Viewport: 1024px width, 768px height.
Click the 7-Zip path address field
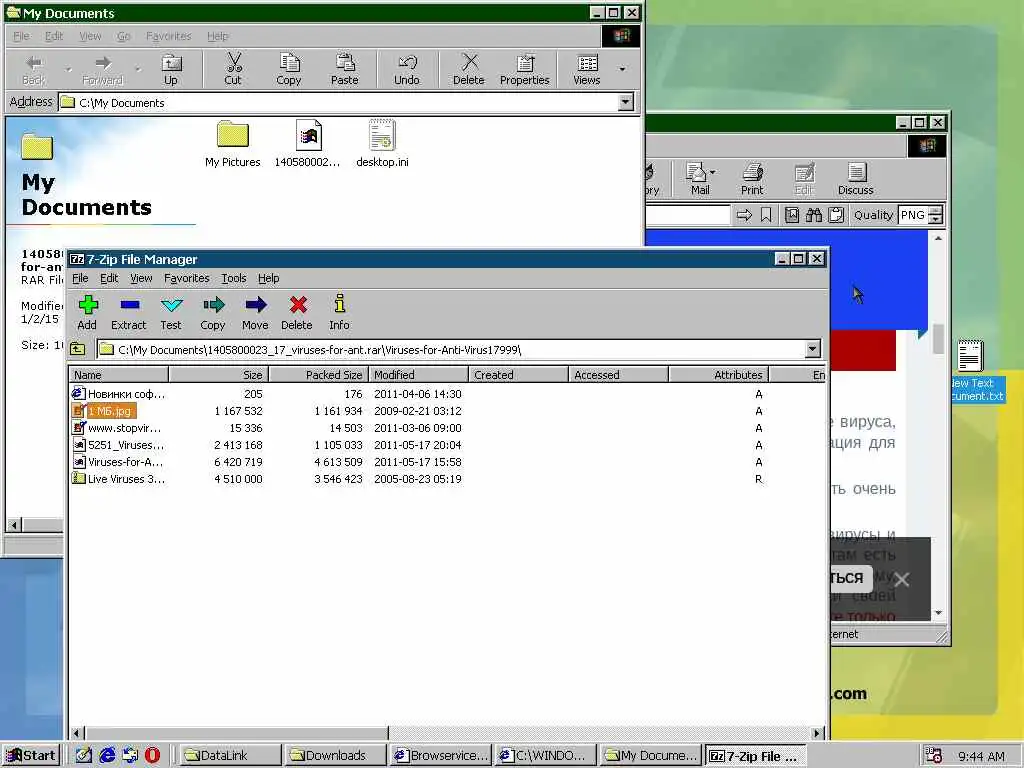click(451, 349)
